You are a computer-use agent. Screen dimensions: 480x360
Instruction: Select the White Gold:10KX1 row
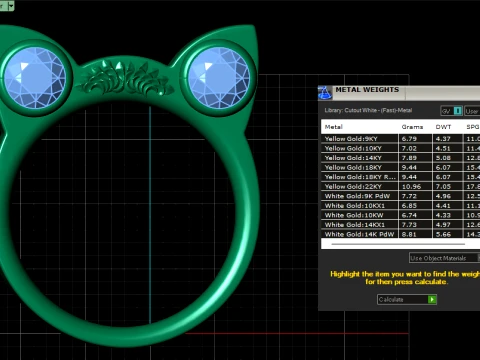[x=400, y=206]
